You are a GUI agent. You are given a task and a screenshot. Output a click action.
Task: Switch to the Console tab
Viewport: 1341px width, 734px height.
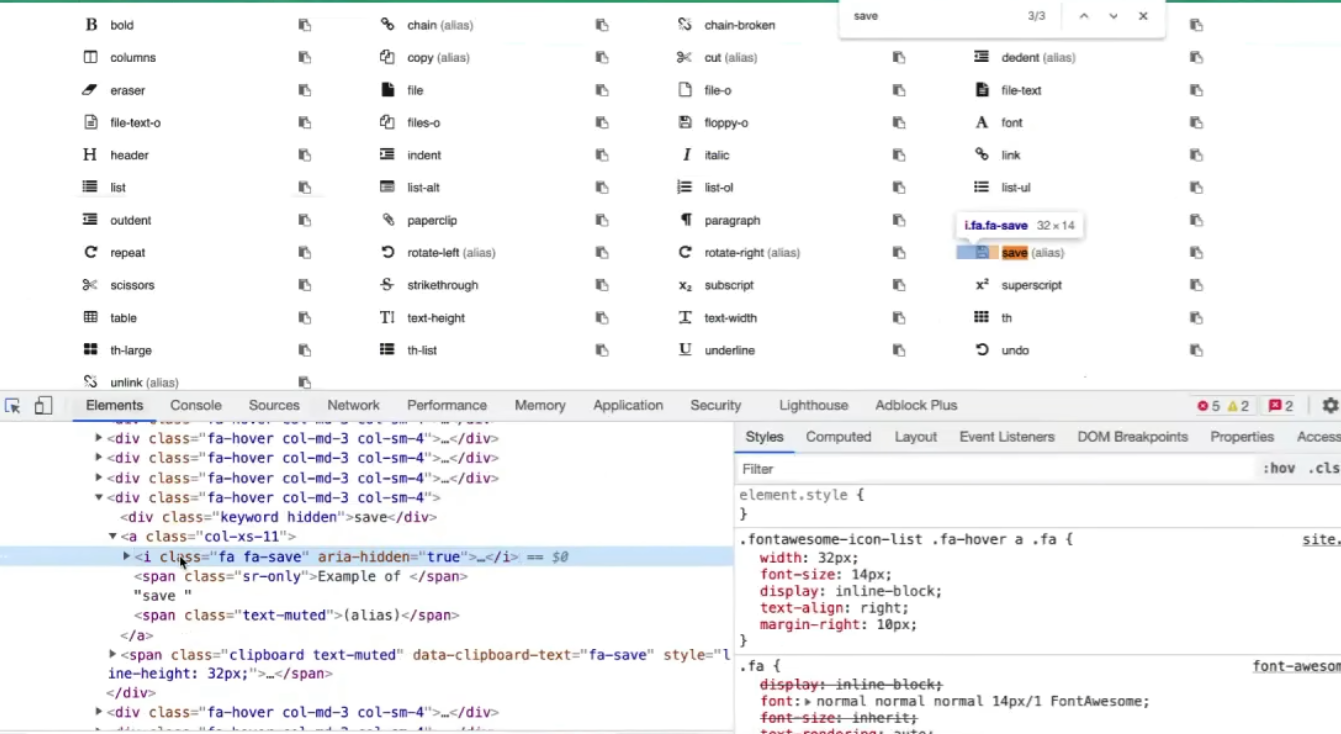[x=196, y=405]
